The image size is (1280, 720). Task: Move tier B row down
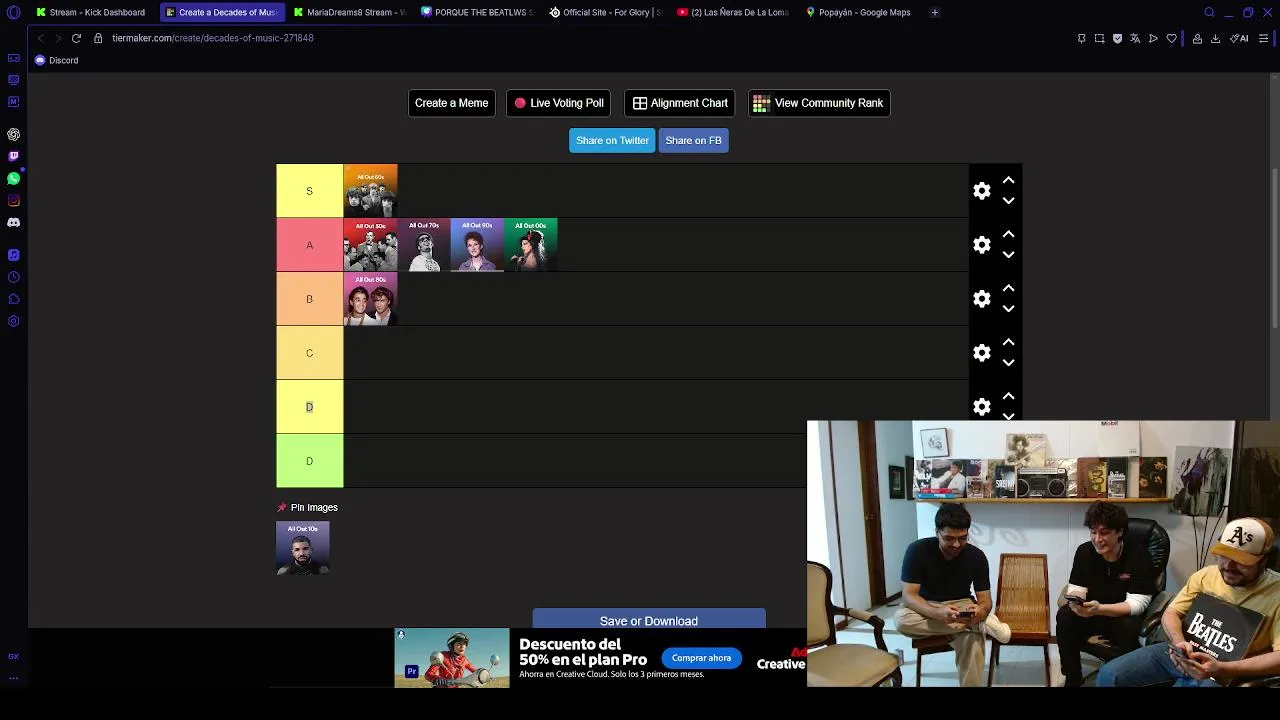(x=1008, y=309)
